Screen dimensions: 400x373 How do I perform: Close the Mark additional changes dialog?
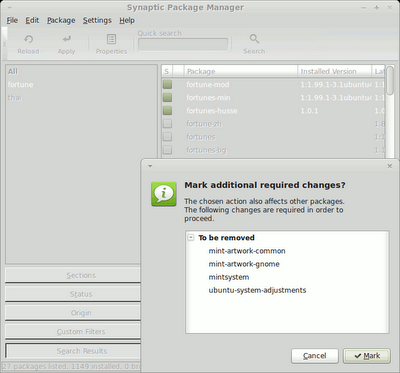[x=389, y=166]
